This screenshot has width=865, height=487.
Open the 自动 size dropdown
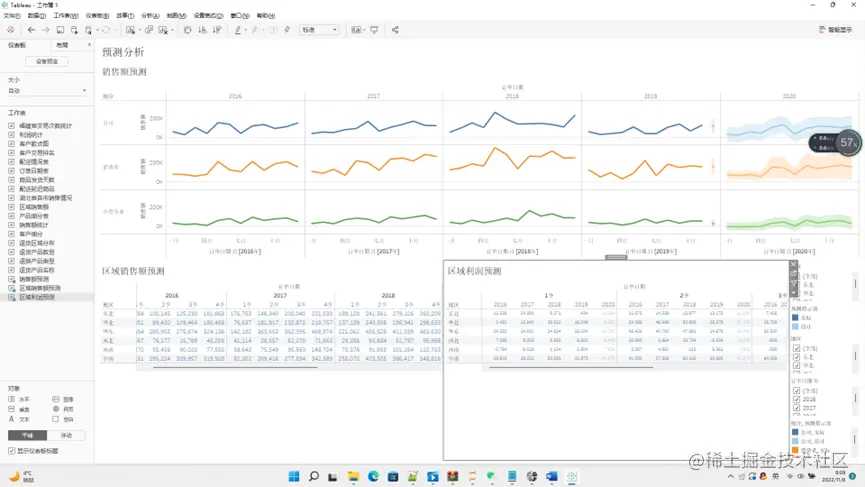point(47,90)
